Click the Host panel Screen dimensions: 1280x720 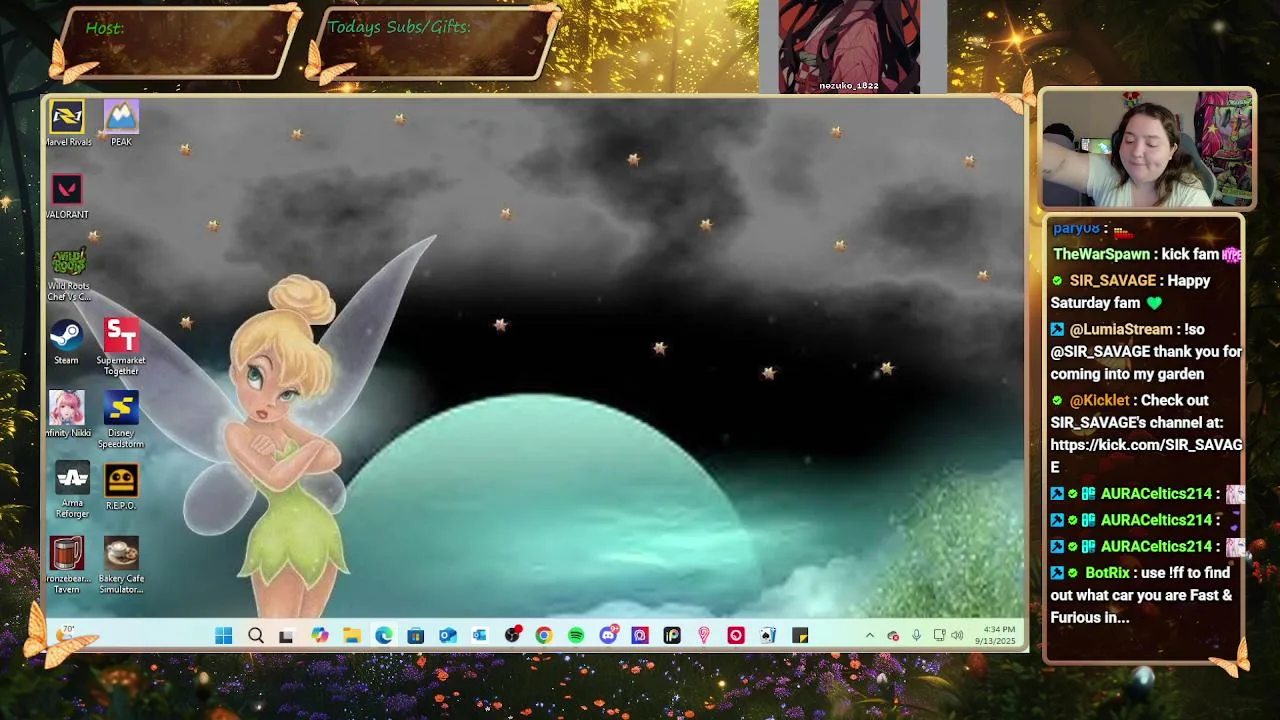pos(177,44)
